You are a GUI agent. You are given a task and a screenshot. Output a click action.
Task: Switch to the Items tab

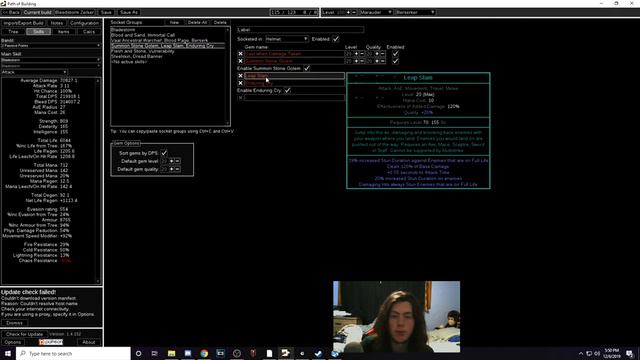(64, 31)
